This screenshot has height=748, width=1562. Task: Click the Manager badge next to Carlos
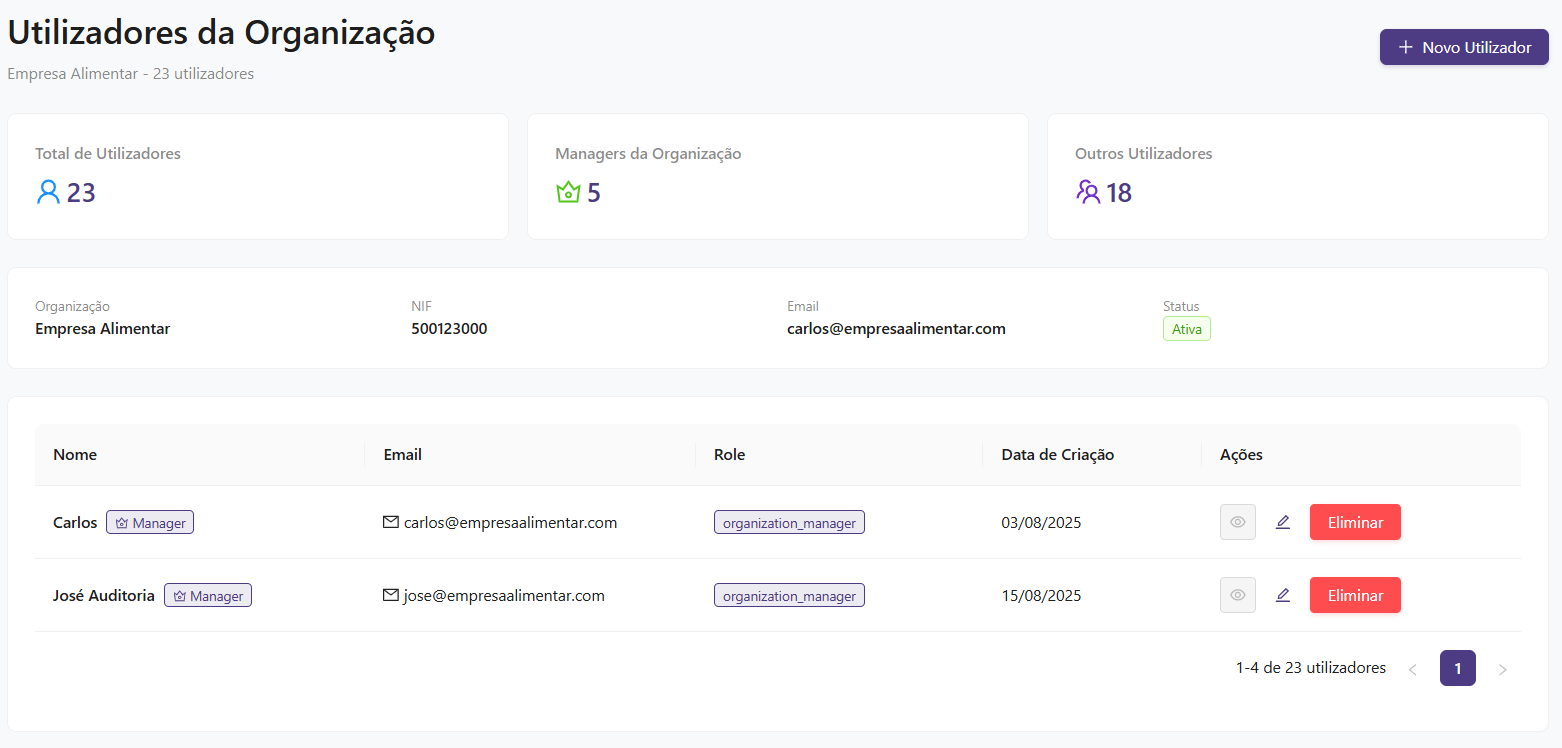150,522
